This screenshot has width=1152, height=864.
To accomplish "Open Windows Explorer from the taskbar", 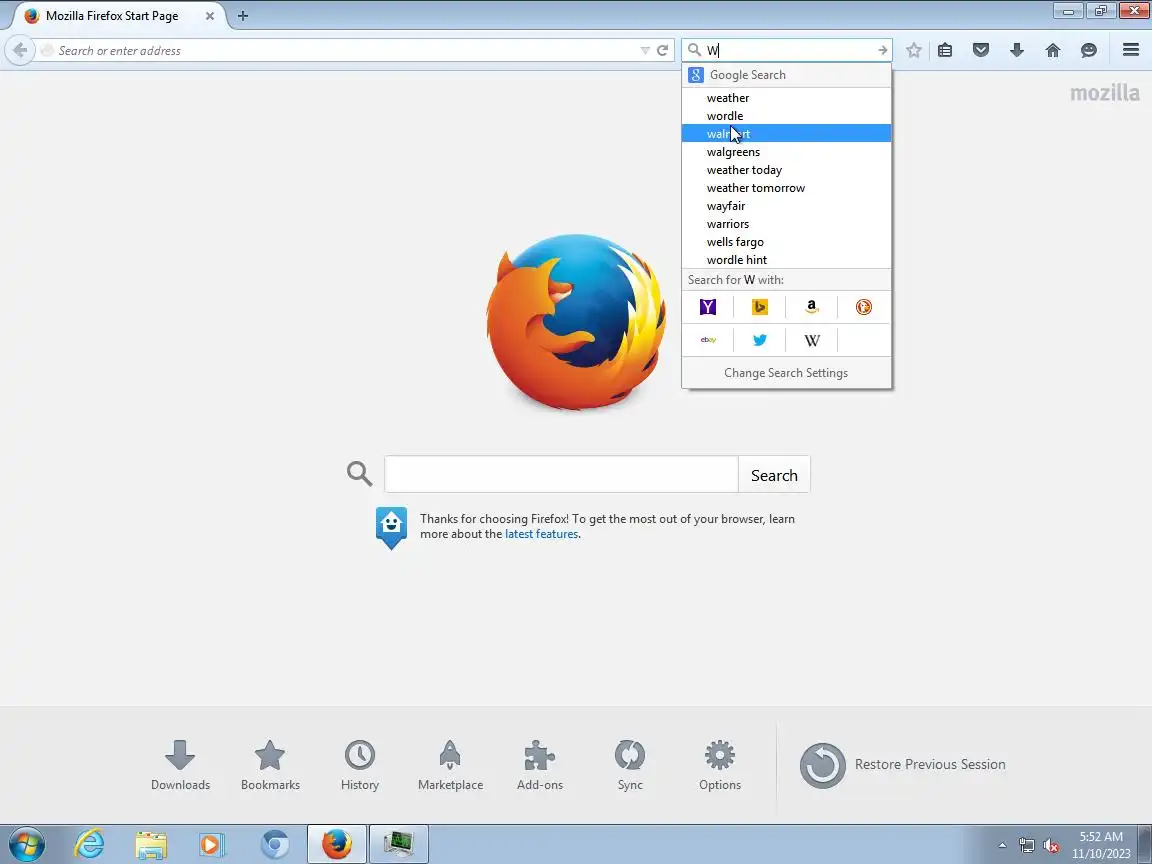I will [x=151, y=844].
